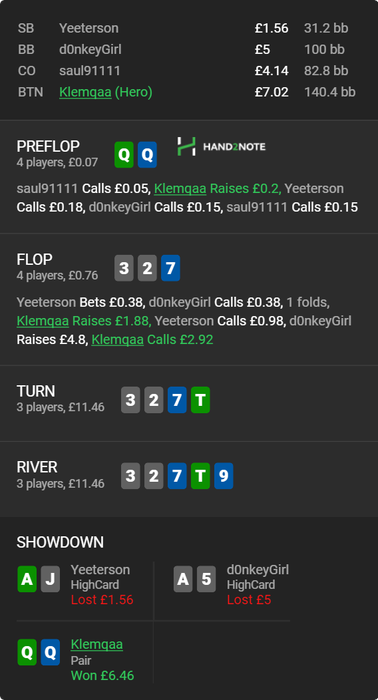The height and width of the screenshot is (700, 378).
Task: Click d0nkeyGirl's 5 card at showdown
Action: click(x=206, y=579)
